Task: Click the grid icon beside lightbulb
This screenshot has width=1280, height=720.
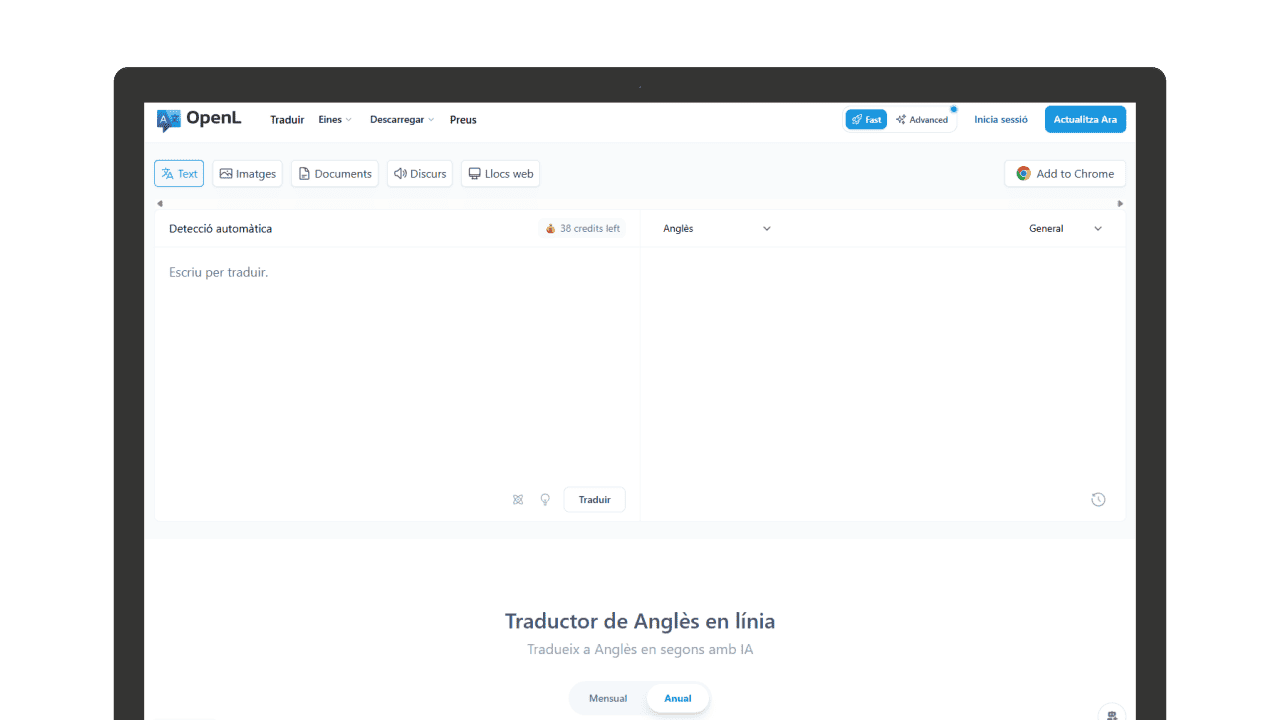Action: 518,500
